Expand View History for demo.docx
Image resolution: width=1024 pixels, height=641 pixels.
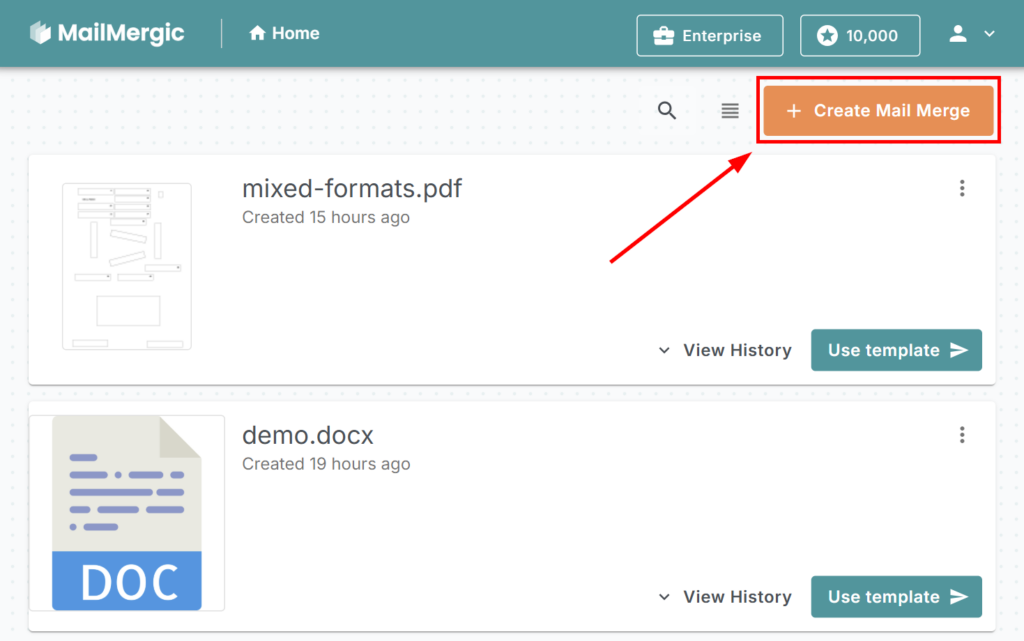(725, 597)
